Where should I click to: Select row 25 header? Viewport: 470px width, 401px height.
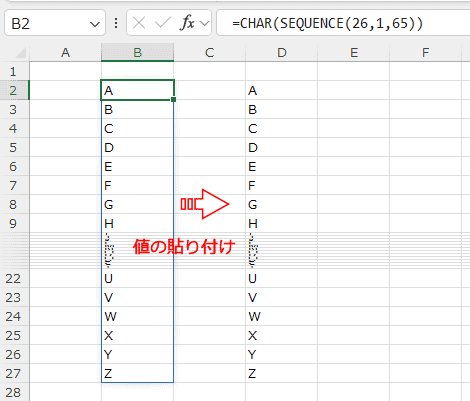pos(15,335)
